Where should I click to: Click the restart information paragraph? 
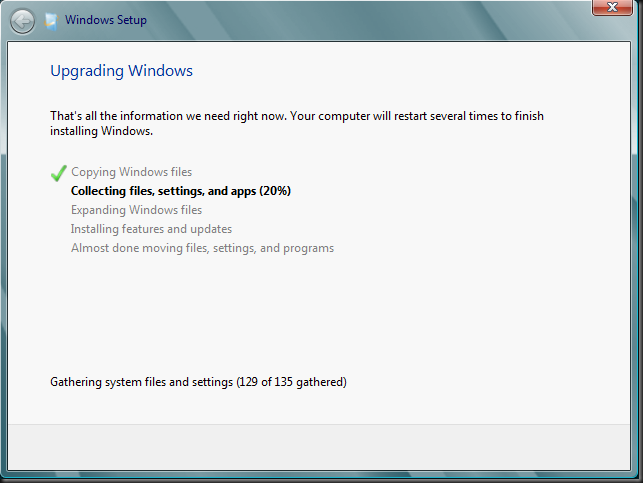(x=297, y=123)
